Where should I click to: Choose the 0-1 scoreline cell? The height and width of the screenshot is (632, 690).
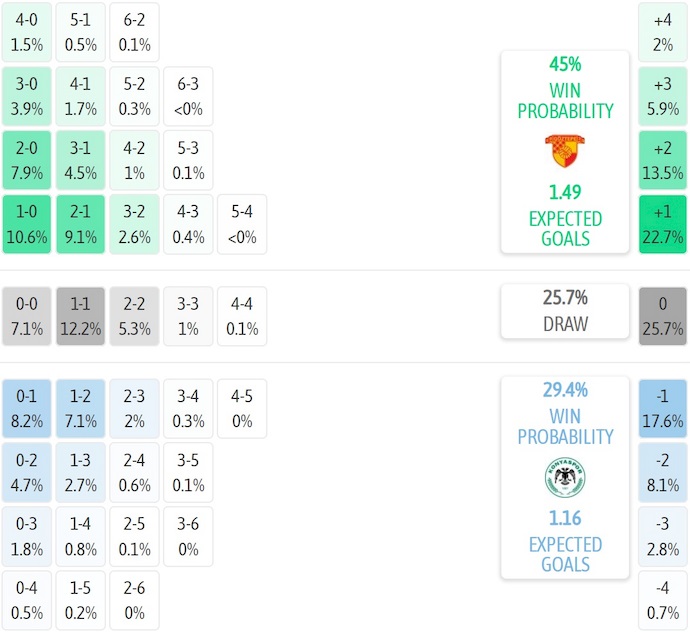pos(26,409)
